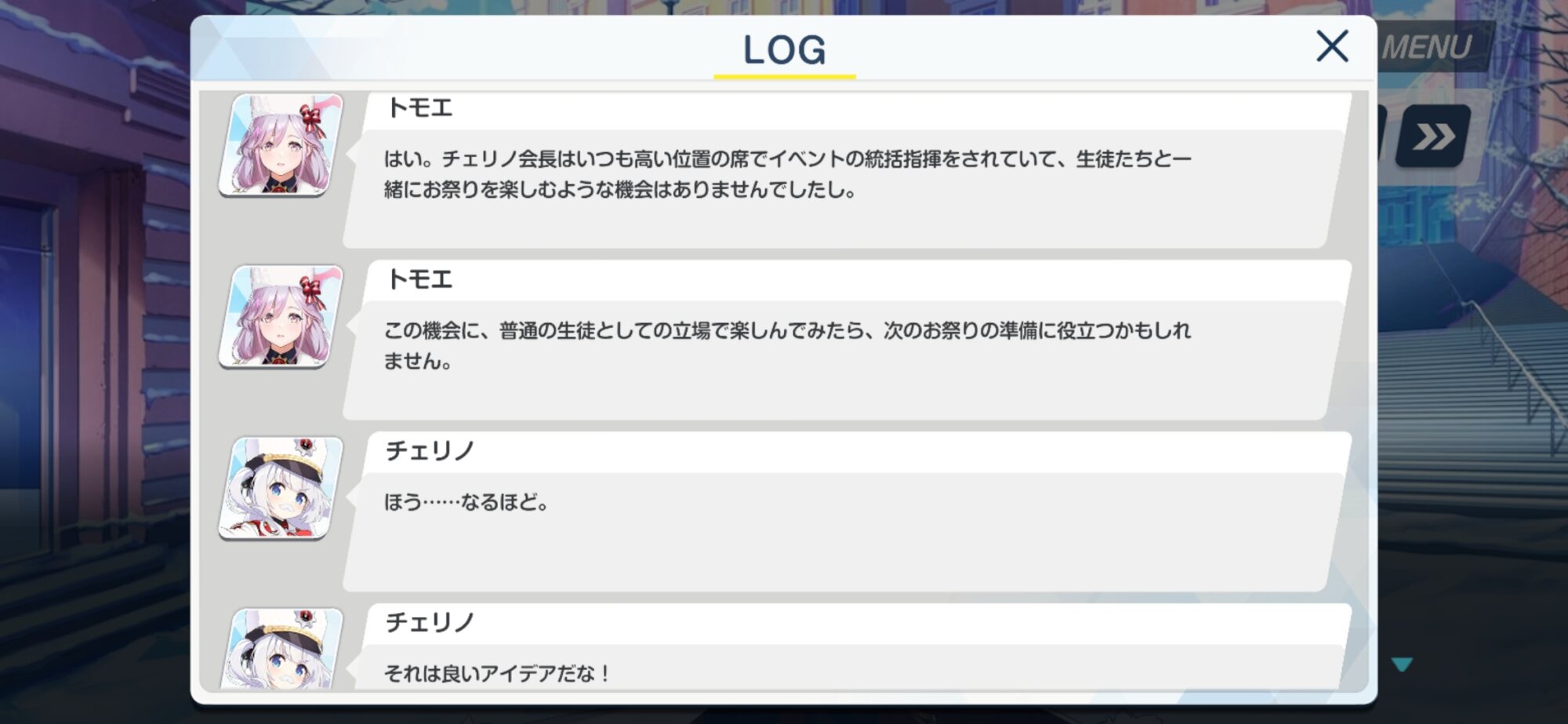Click first トモエ name header
This screenshot has width=1568, height=724.
coord(419,108)
